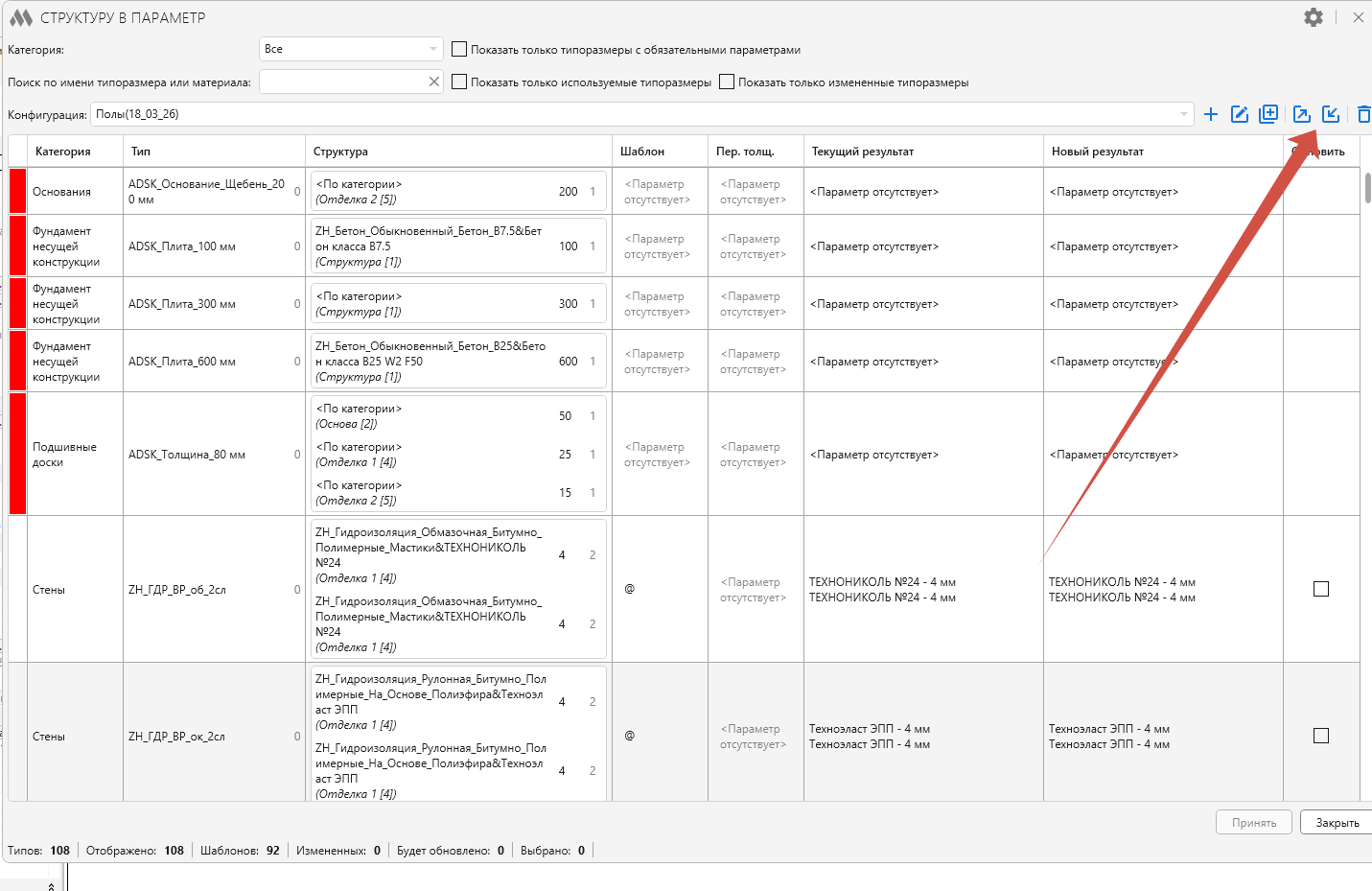Select the Основания category cell
This screenshot has width=1372, height=891.
click(x=75, y=191)
